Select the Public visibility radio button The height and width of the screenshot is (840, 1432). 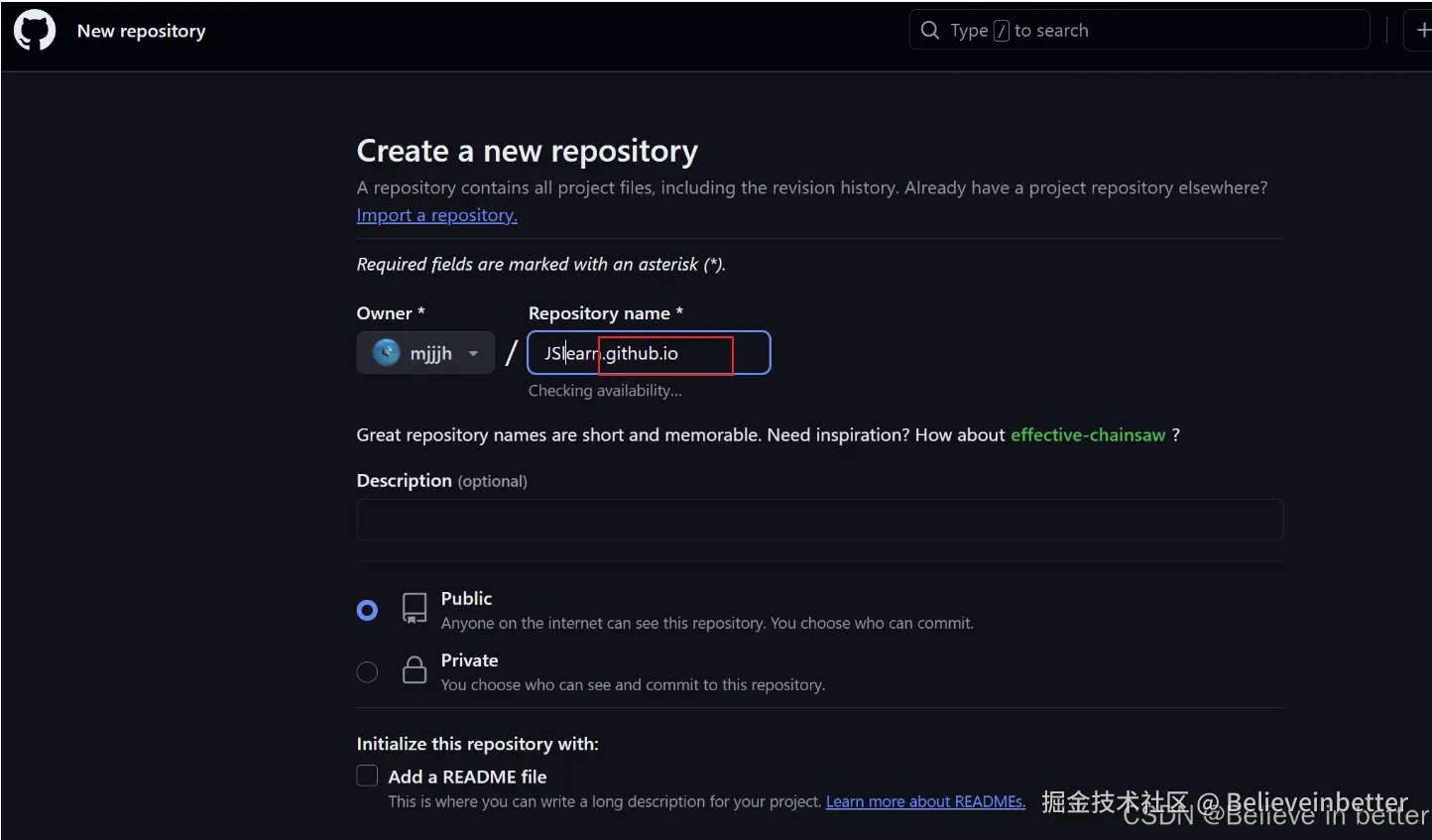tap(367, 610)
